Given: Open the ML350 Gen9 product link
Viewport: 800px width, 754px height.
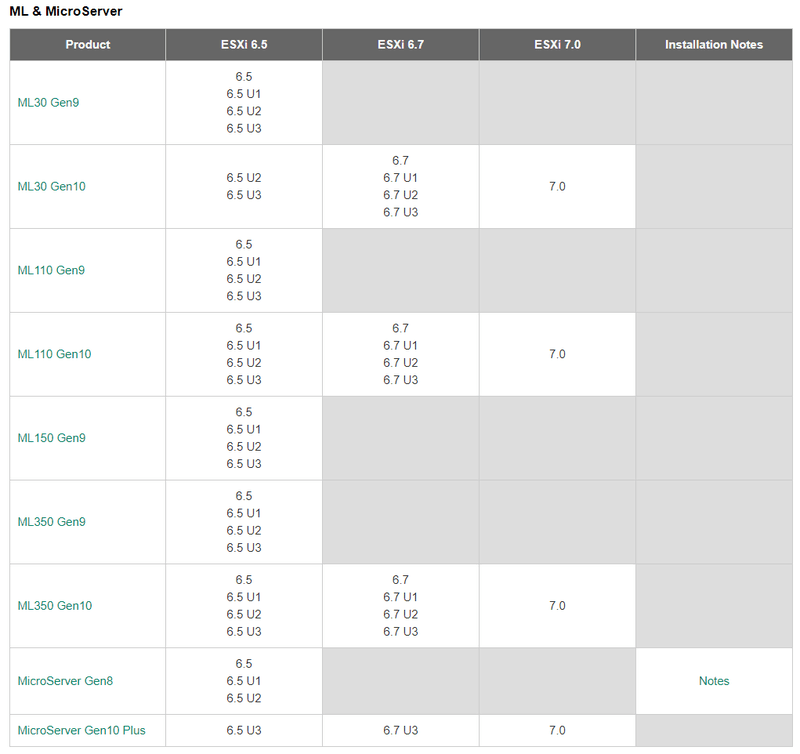Looking at the screenshot, I should pyautogui.click(x=52, y=522).
